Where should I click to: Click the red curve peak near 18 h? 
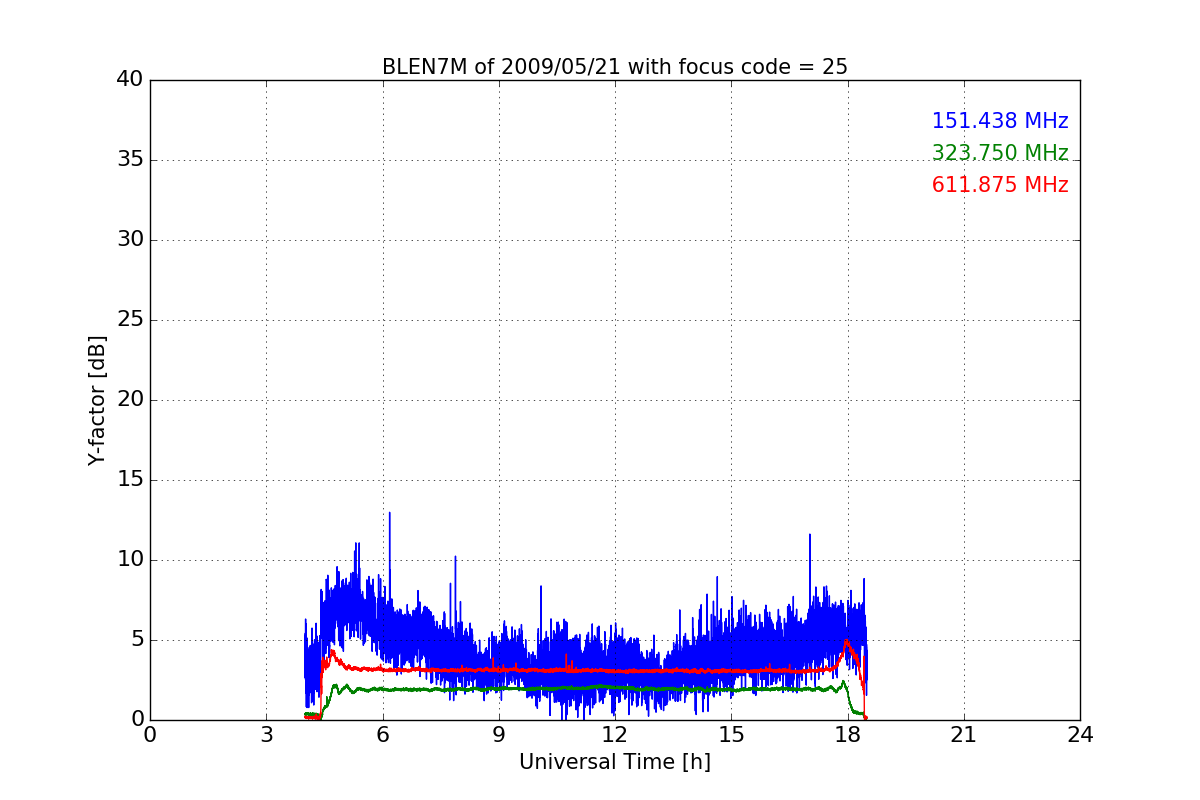(x=847, y=641)
